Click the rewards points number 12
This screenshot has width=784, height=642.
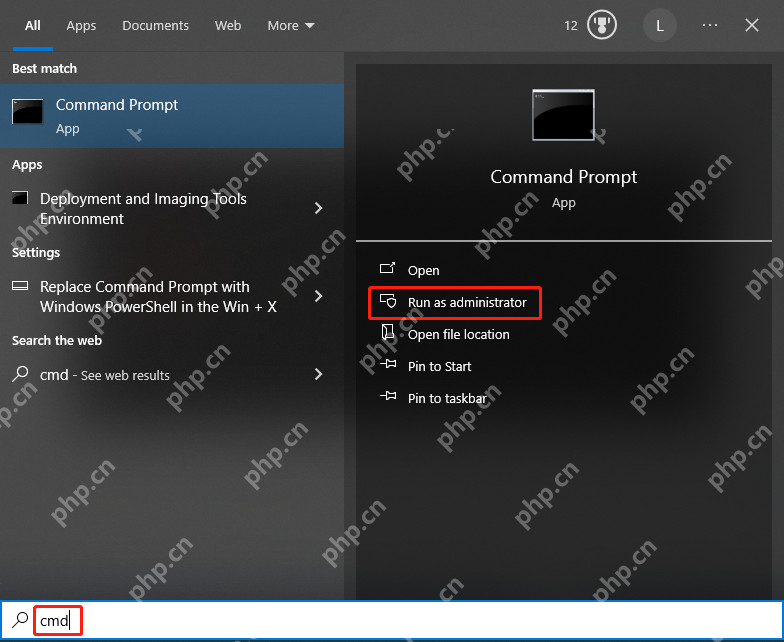tap(570, 26)
